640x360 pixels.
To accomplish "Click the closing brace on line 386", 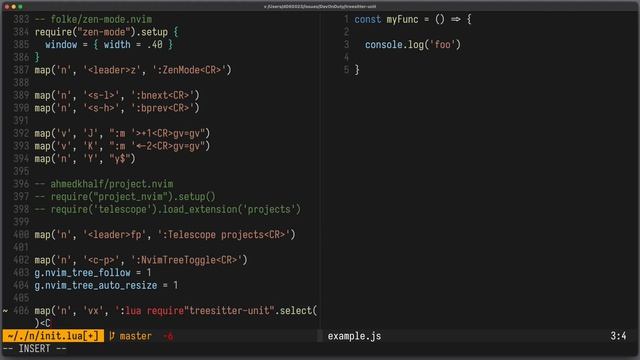I will pyautogui.click(x=37, y=58).
